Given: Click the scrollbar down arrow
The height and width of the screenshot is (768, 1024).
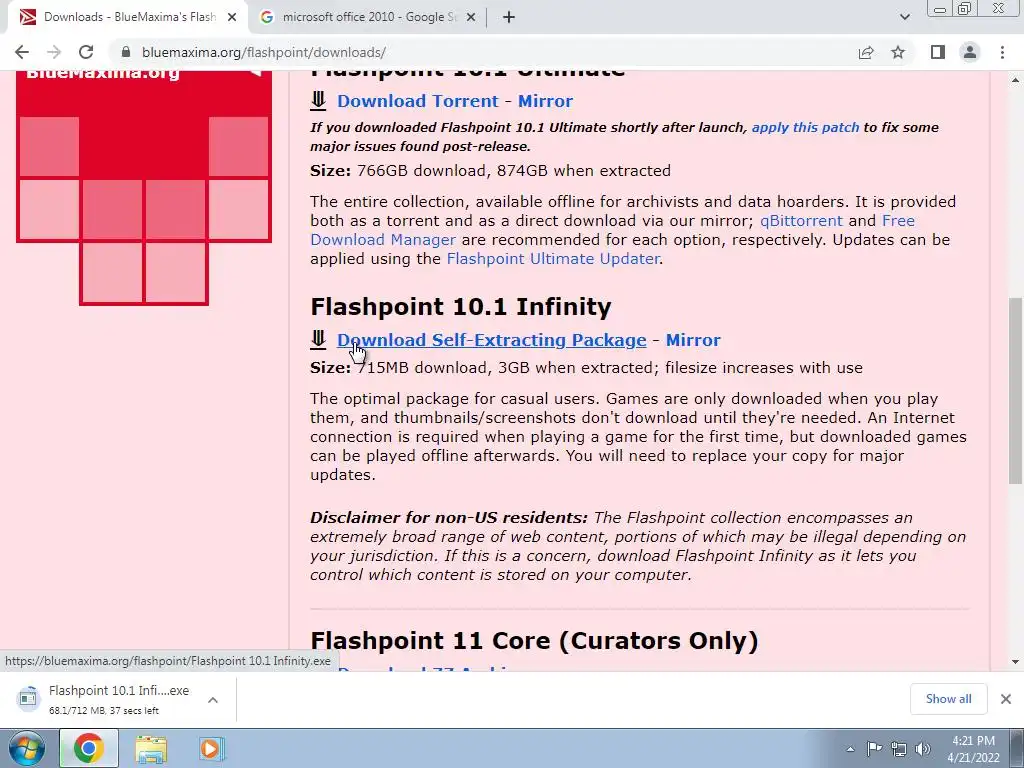Looking at the screenshot, I should [x=1016, y=662].
